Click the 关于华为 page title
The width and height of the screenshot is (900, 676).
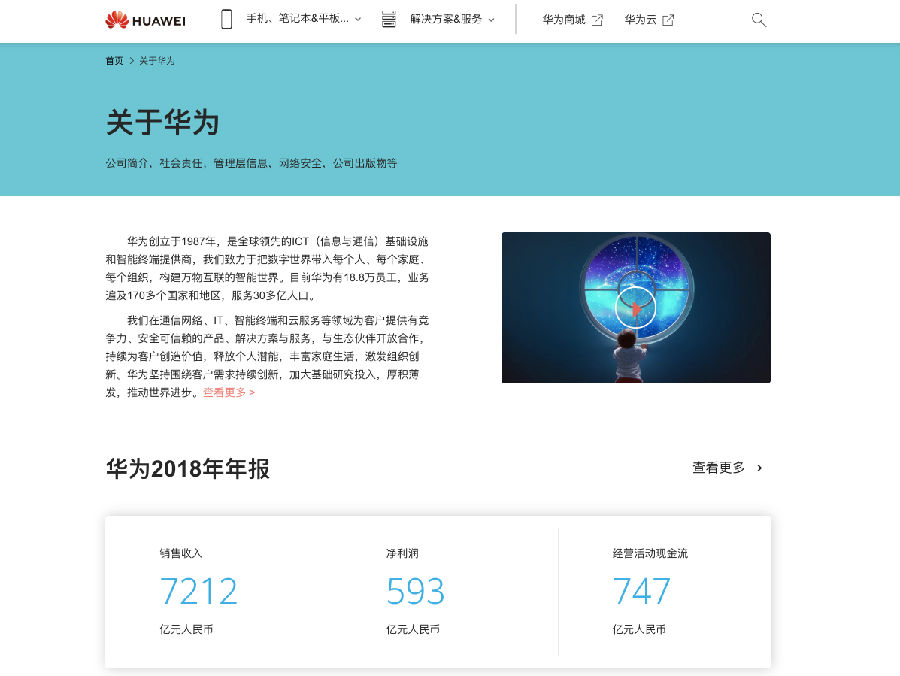click(x=162, y=122)
